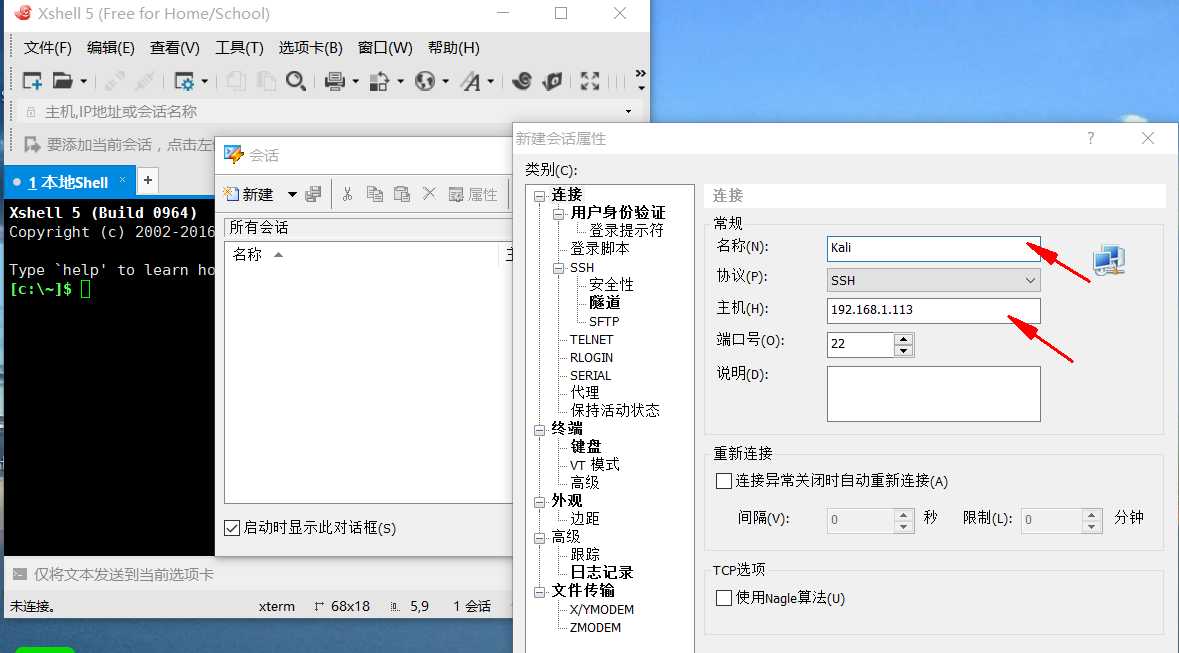
Task: Click the 属性 properties button in Sessions dialog
Action: click(474, 195)
